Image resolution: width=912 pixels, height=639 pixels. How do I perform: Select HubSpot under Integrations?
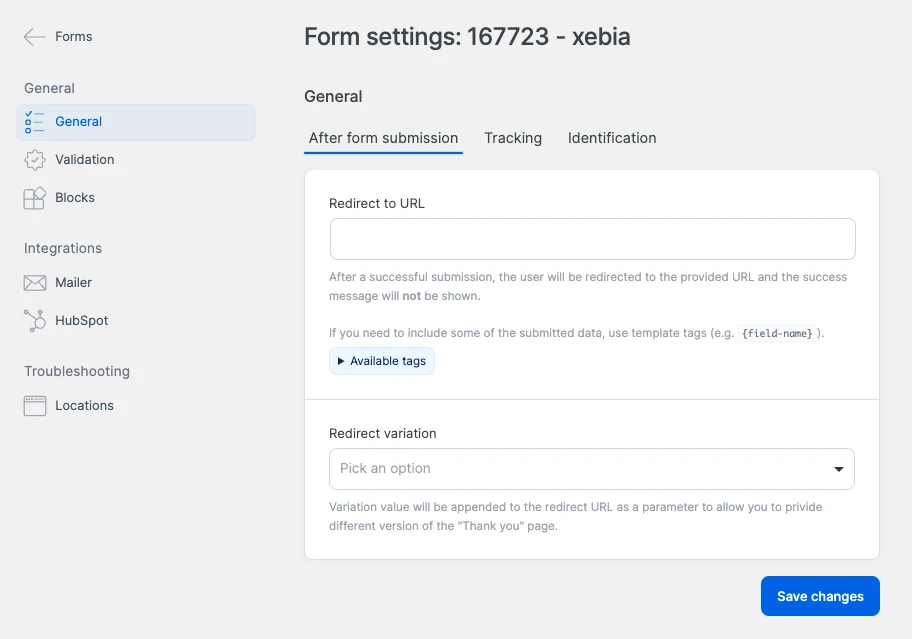coord(82,320)
